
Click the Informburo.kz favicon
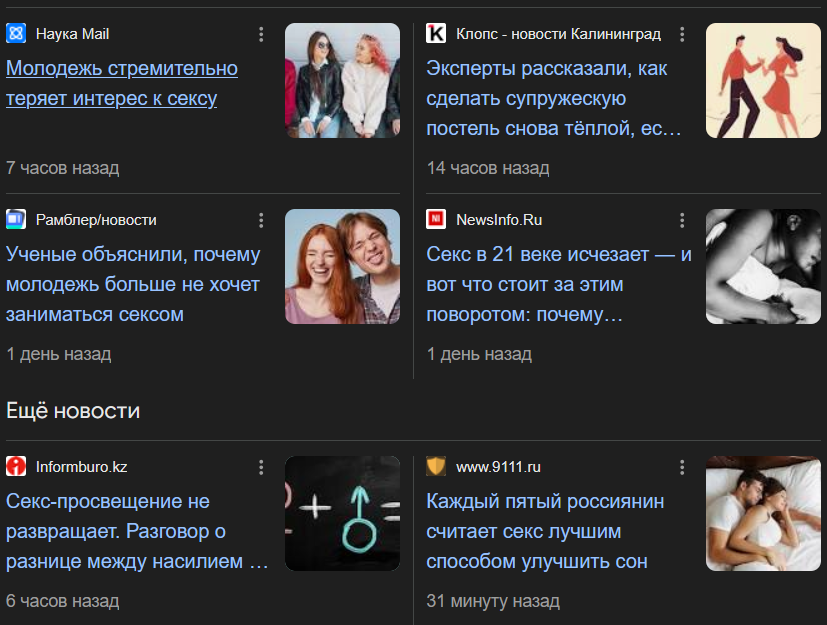(16, 466)
